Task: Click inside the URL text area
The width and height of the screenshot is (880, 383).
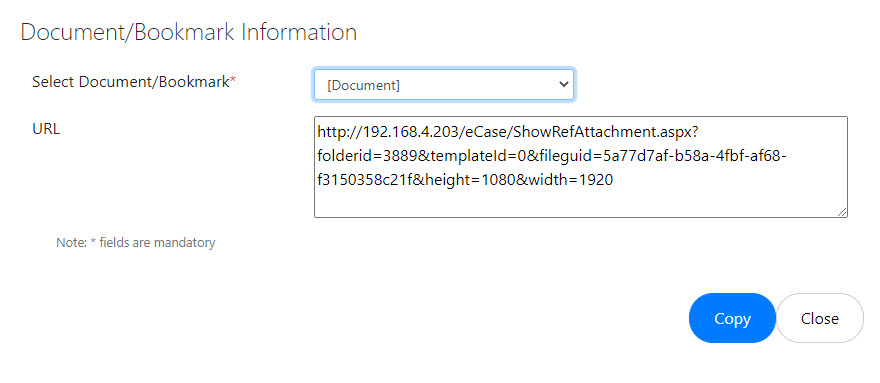Action: click(580, 167)
